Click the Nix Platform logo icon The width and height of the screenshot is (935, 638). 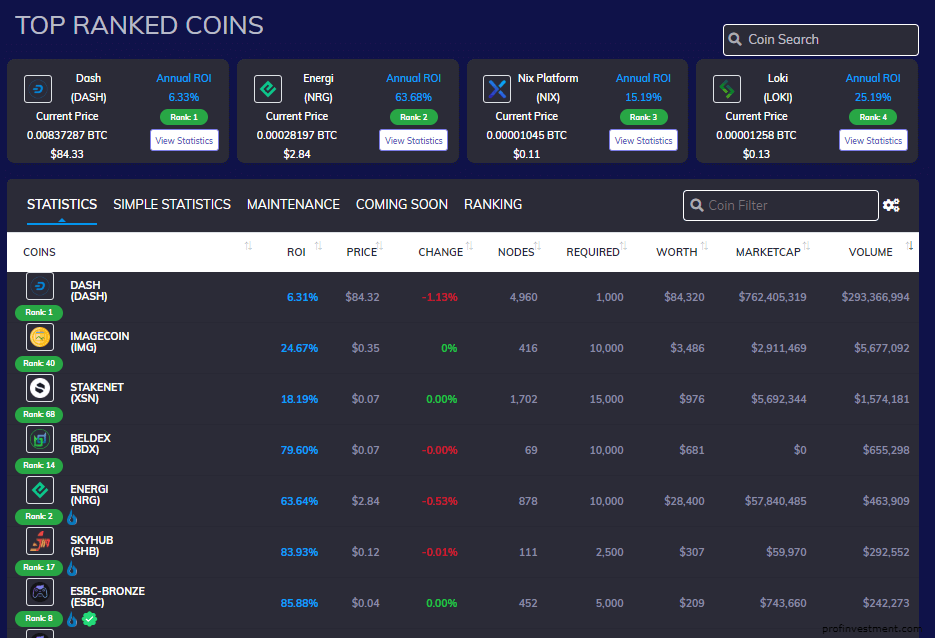pos(497,89)
